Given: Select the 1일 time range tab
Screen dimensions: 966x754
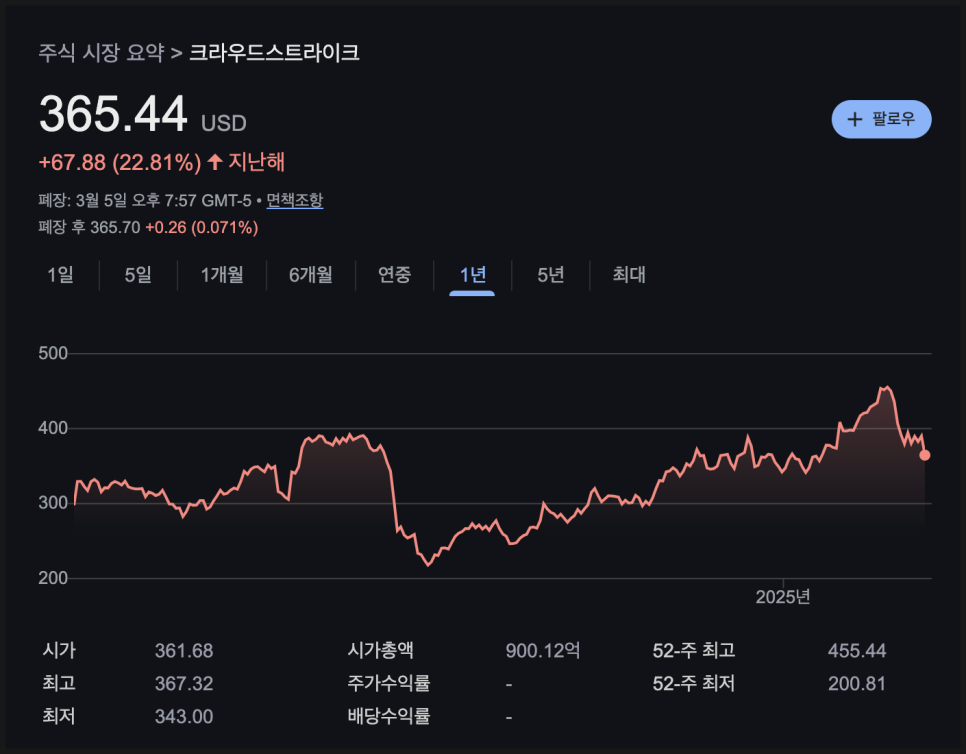Looking at the screenshot, I should tap(60, 275).
